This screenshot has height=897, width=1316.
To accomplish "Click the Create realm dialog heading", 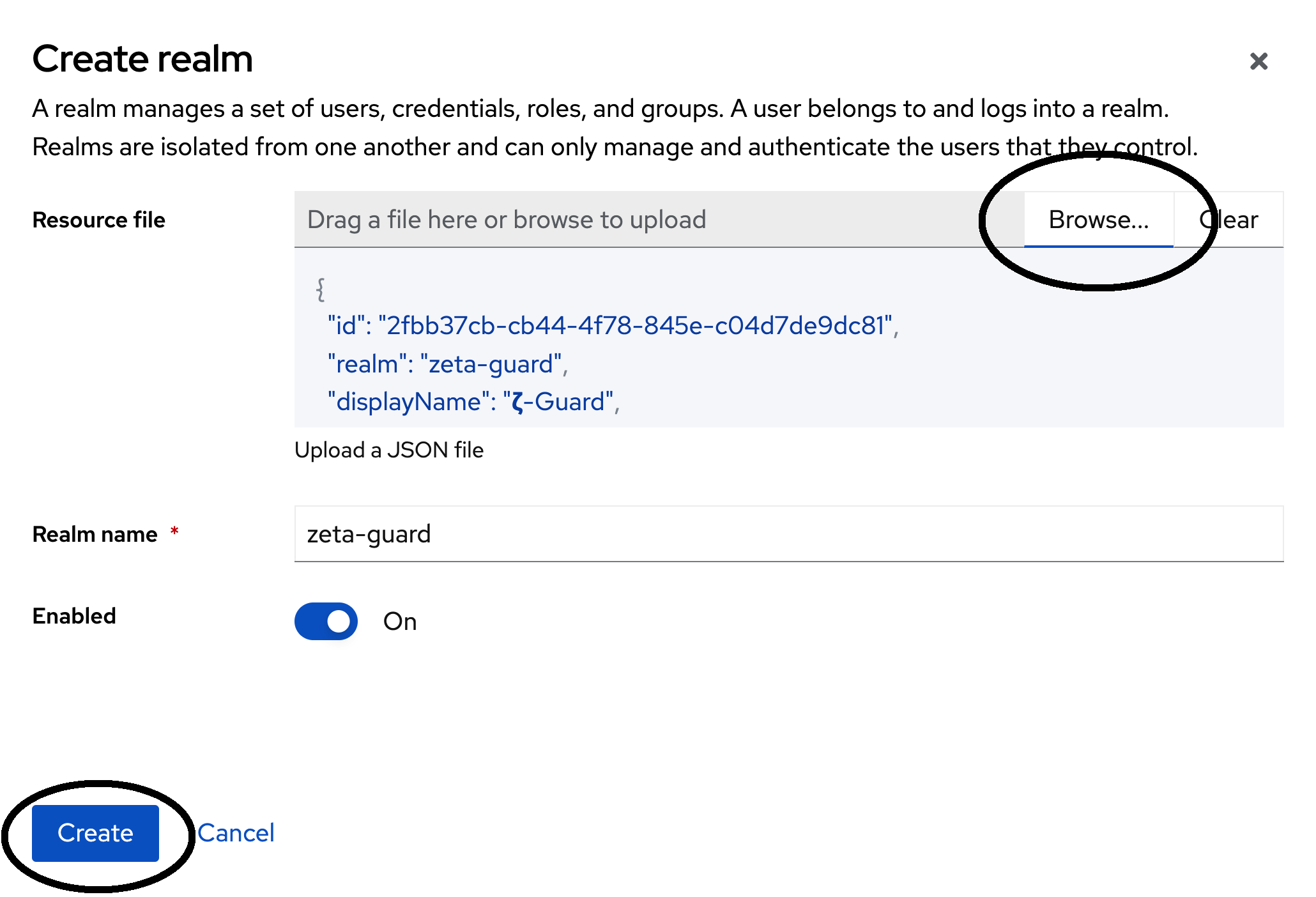I will point(142,59).
